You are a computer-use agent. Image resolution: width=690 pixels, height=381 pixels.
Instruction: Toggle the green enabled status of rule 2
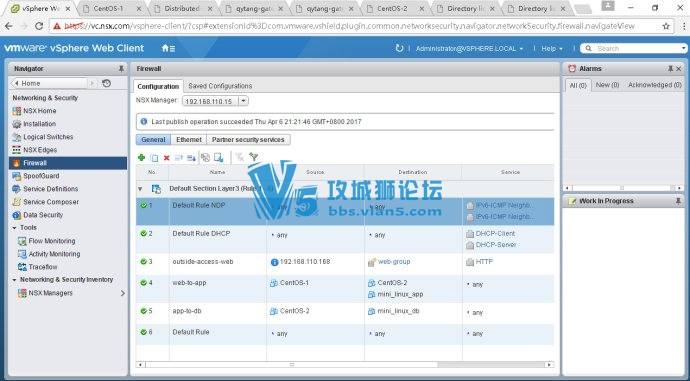(143, 234)
